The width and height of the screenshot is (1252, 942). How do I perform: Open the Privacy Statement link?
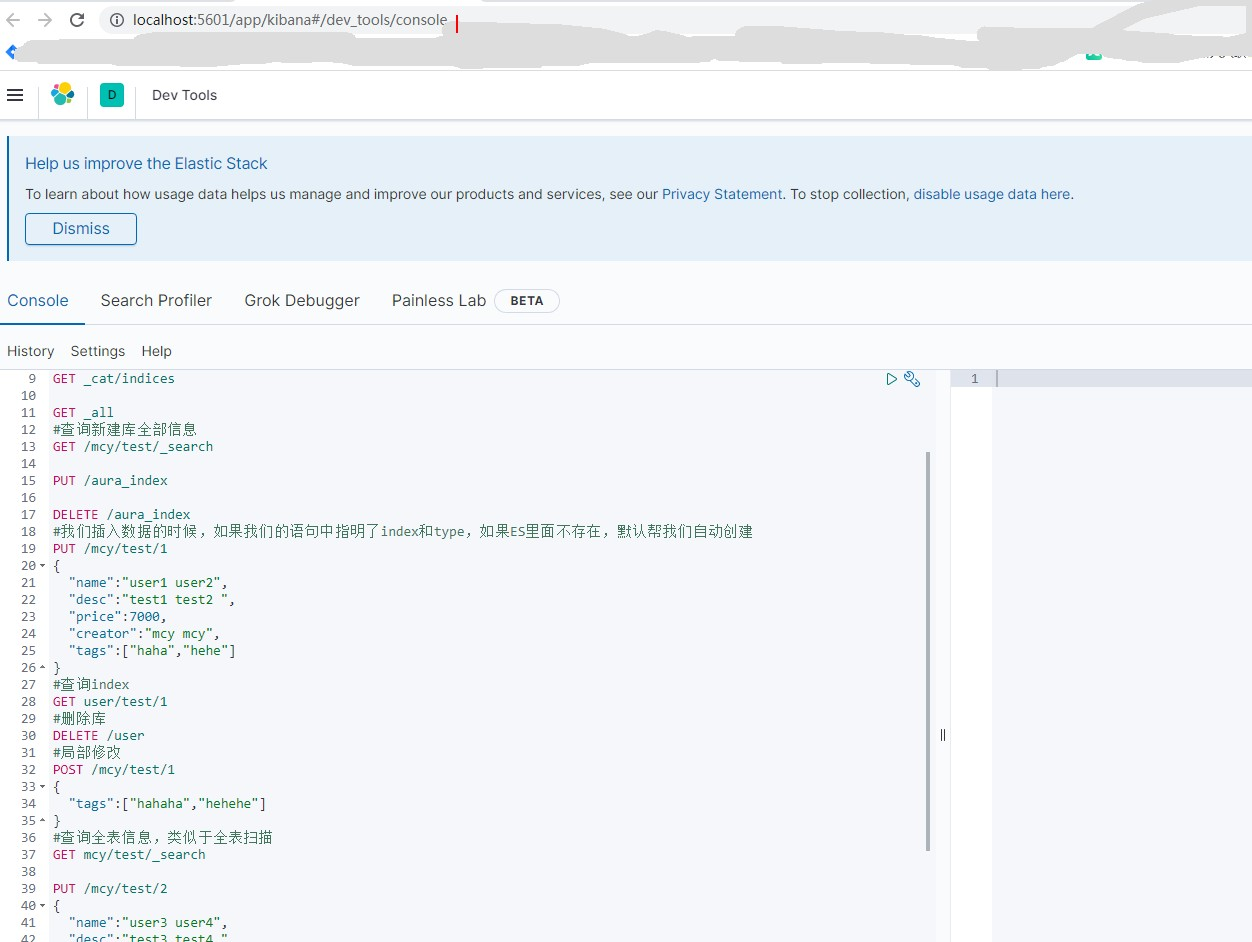click(x=722, y=194)
